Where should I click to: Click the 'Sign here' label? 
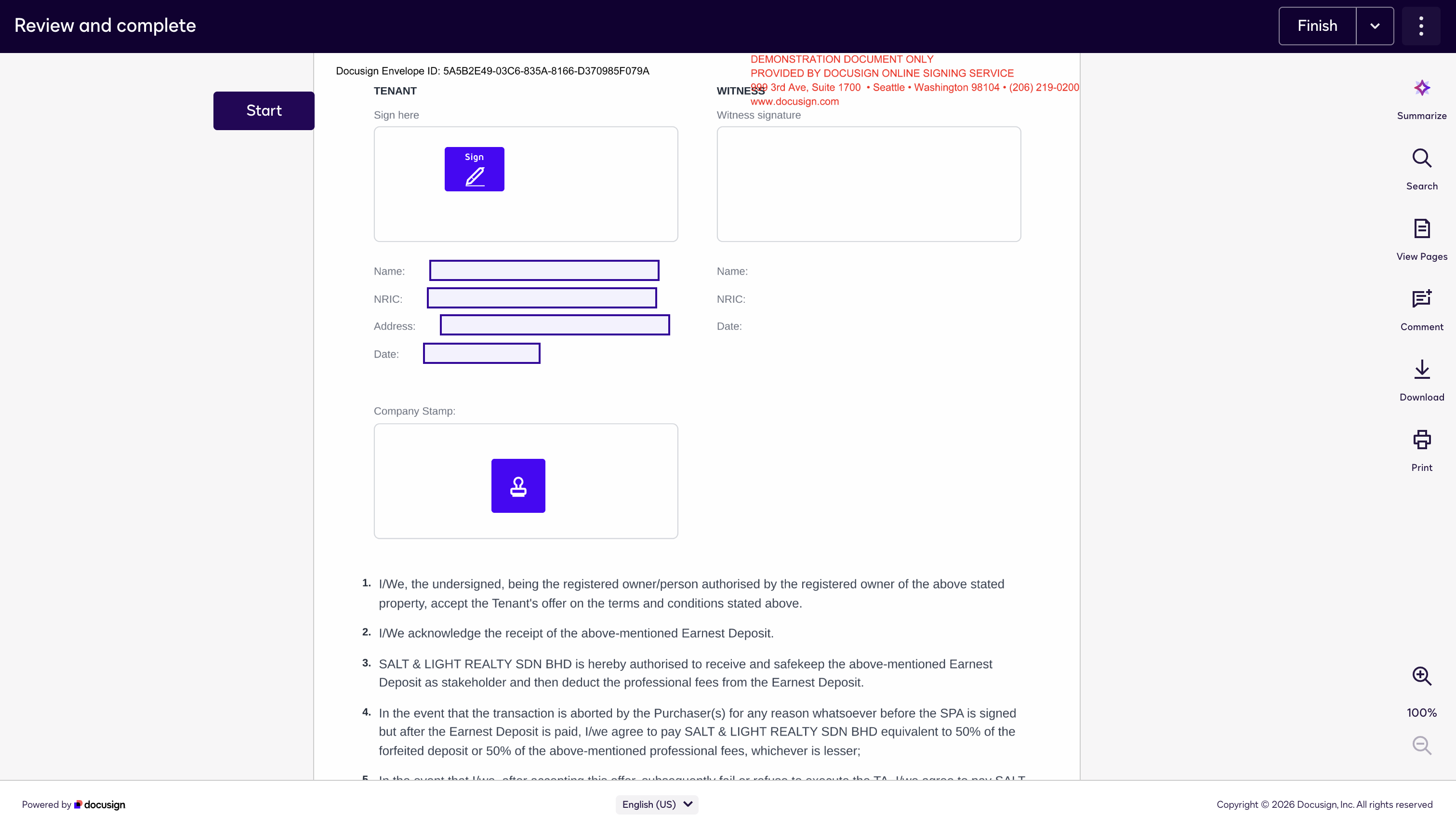[x=396, y=115]
